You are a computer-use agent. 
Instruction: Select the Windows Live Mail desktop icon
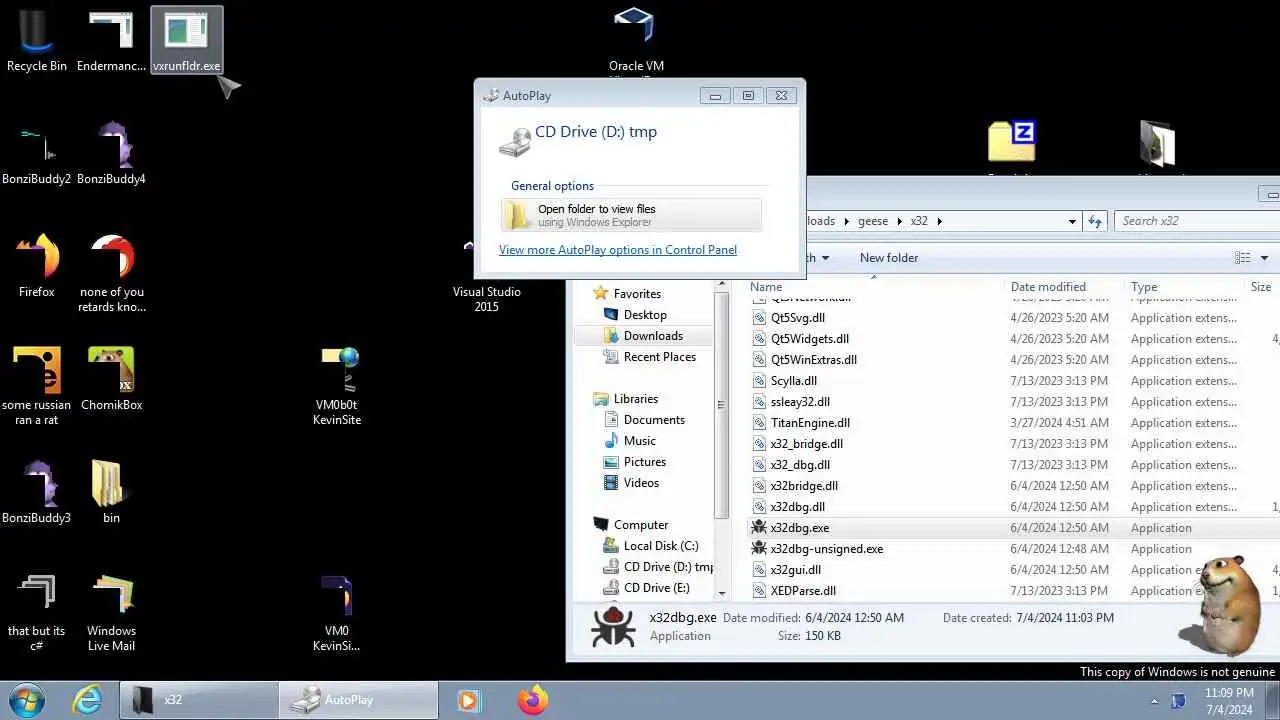point(111,612)
